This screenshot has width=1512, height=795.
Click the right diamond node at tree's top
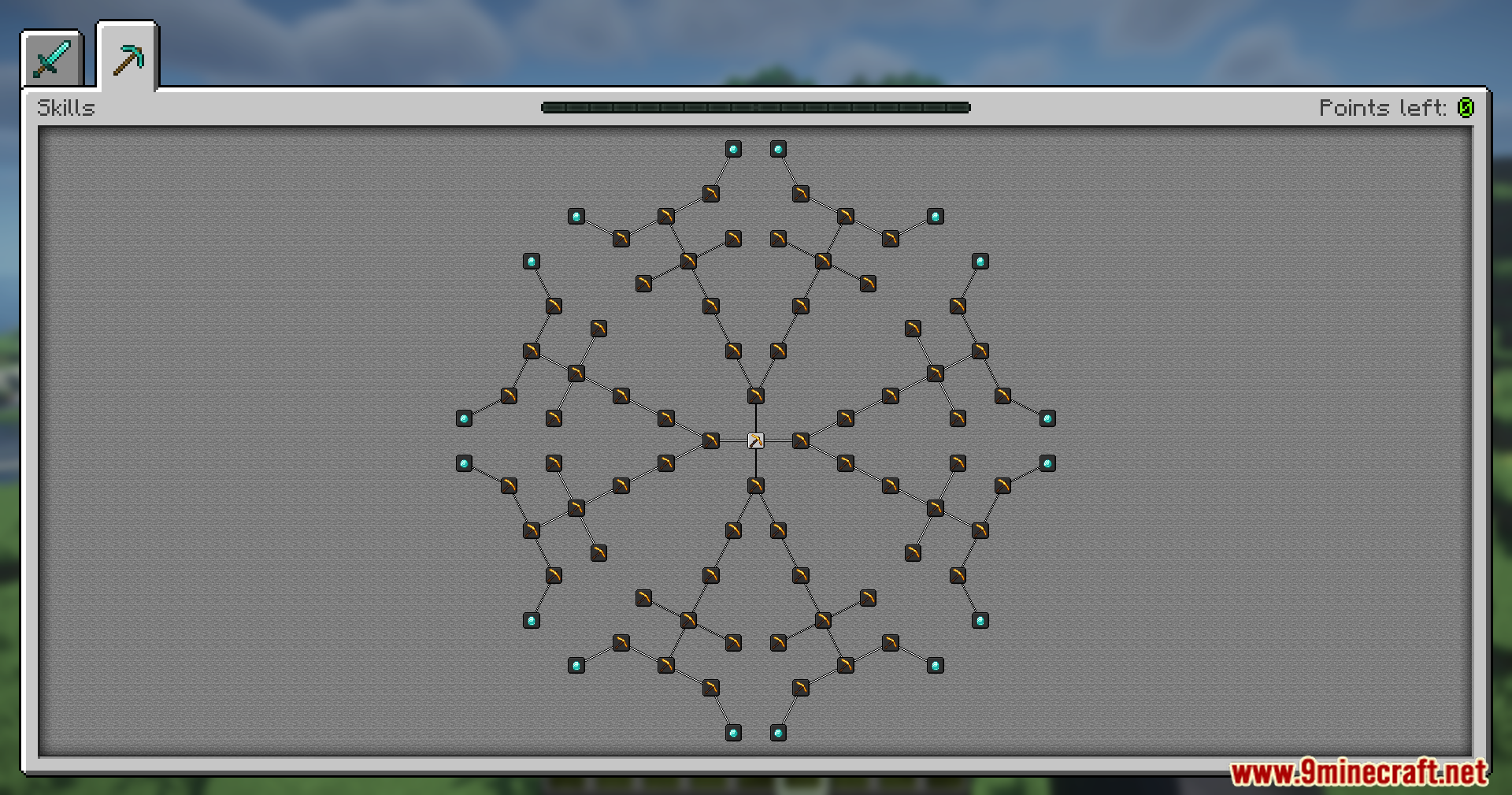coord(778,149)
